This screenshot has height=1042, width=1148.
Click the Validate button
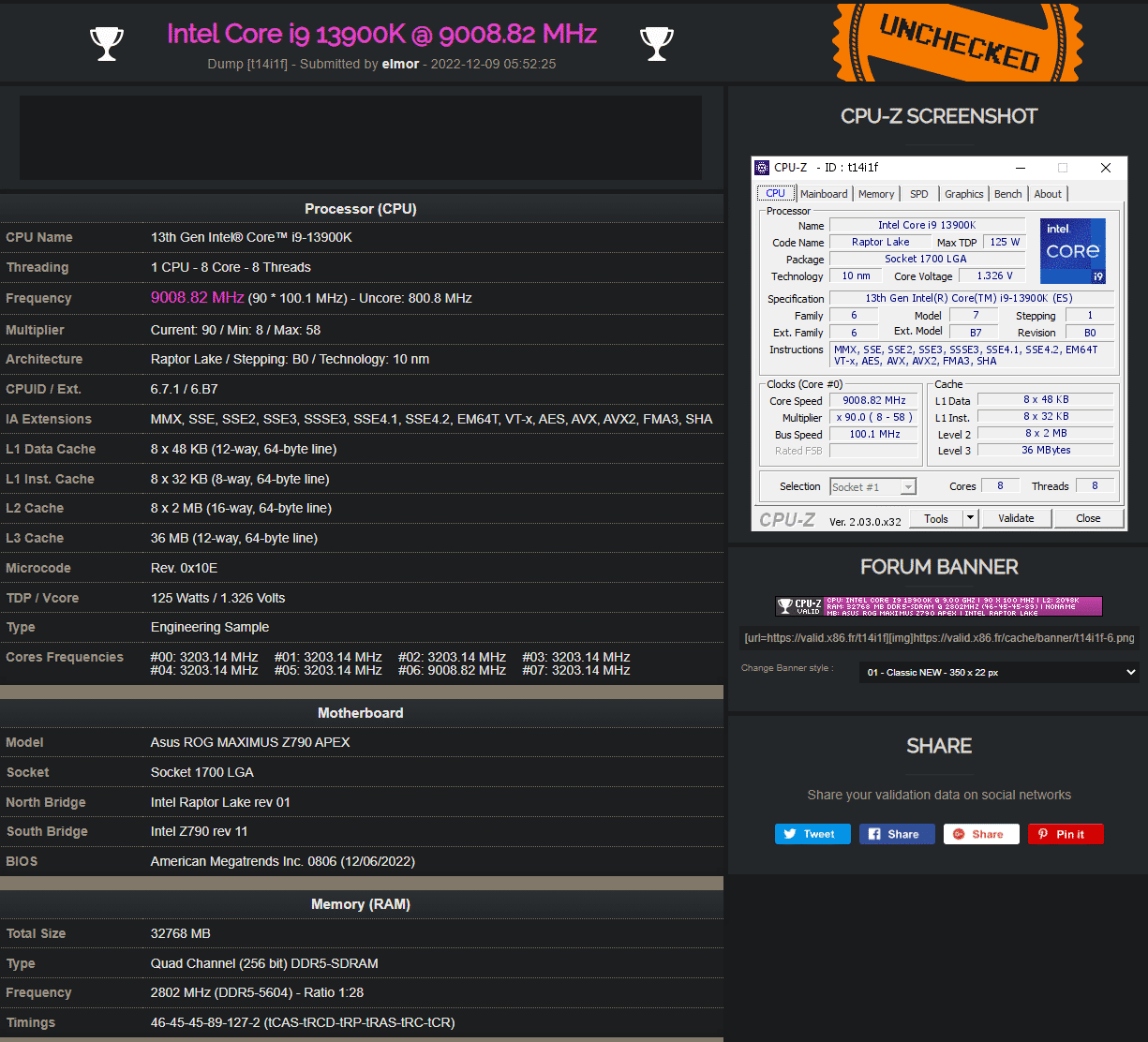click(1016, 518)
